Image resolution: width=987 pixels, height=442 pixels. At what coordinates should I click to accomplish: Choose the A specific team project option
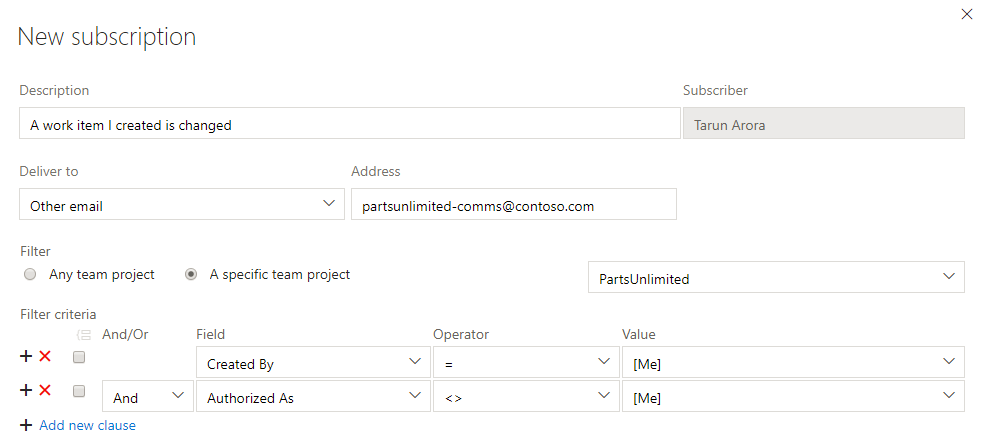[x=191, y=275]
